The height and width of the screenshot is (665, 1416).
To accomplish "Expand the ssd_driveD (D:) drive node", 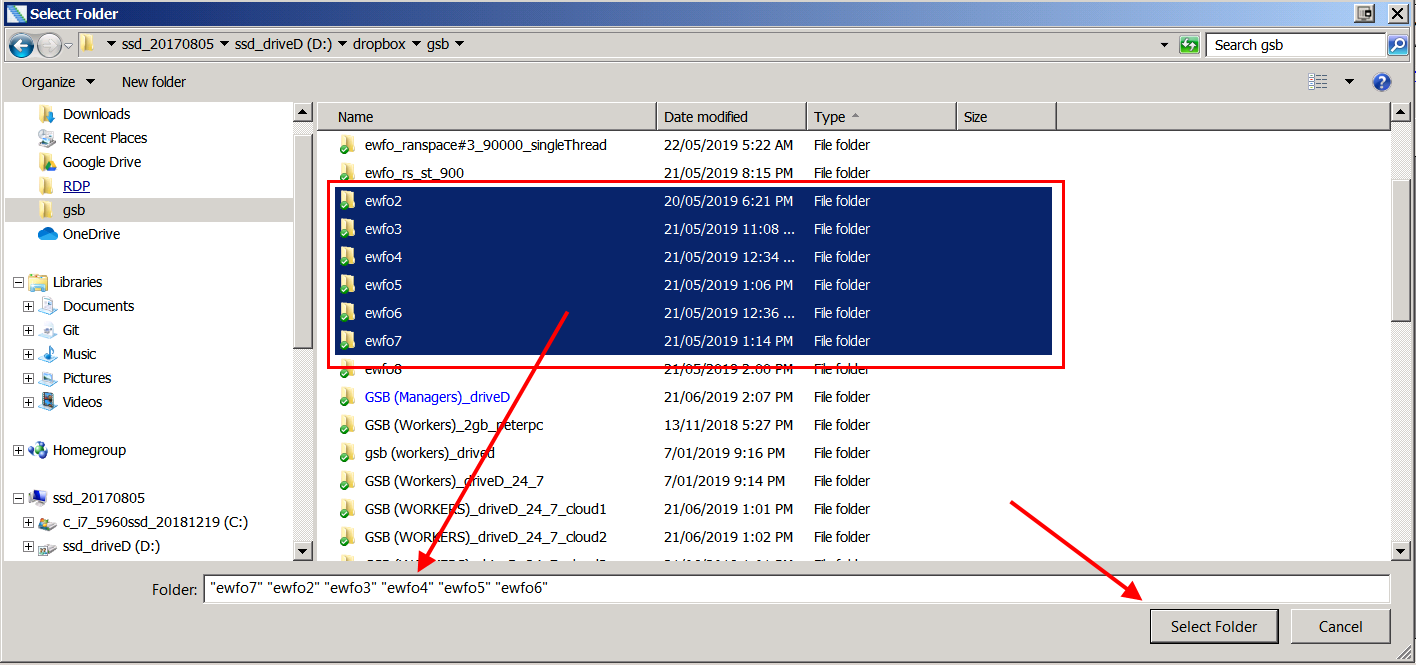I will pyautogui.click(x=28, y=546).
